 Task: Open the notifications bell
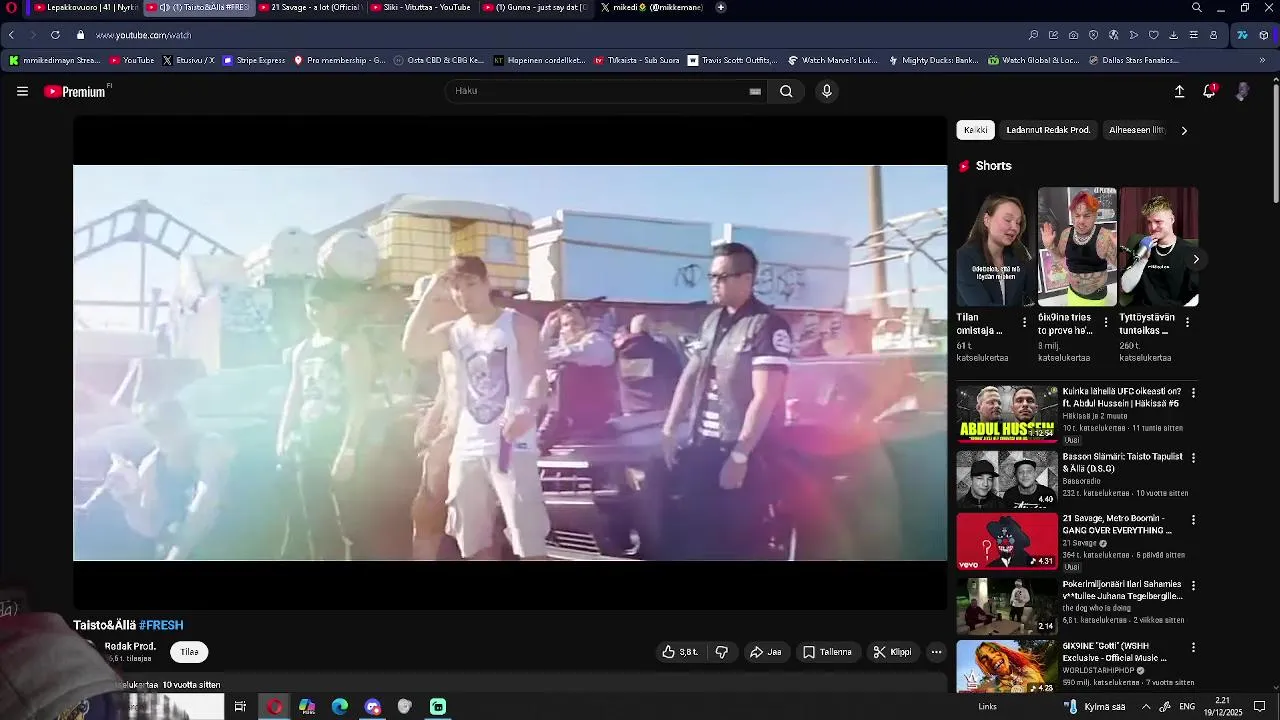[1209, 91]
